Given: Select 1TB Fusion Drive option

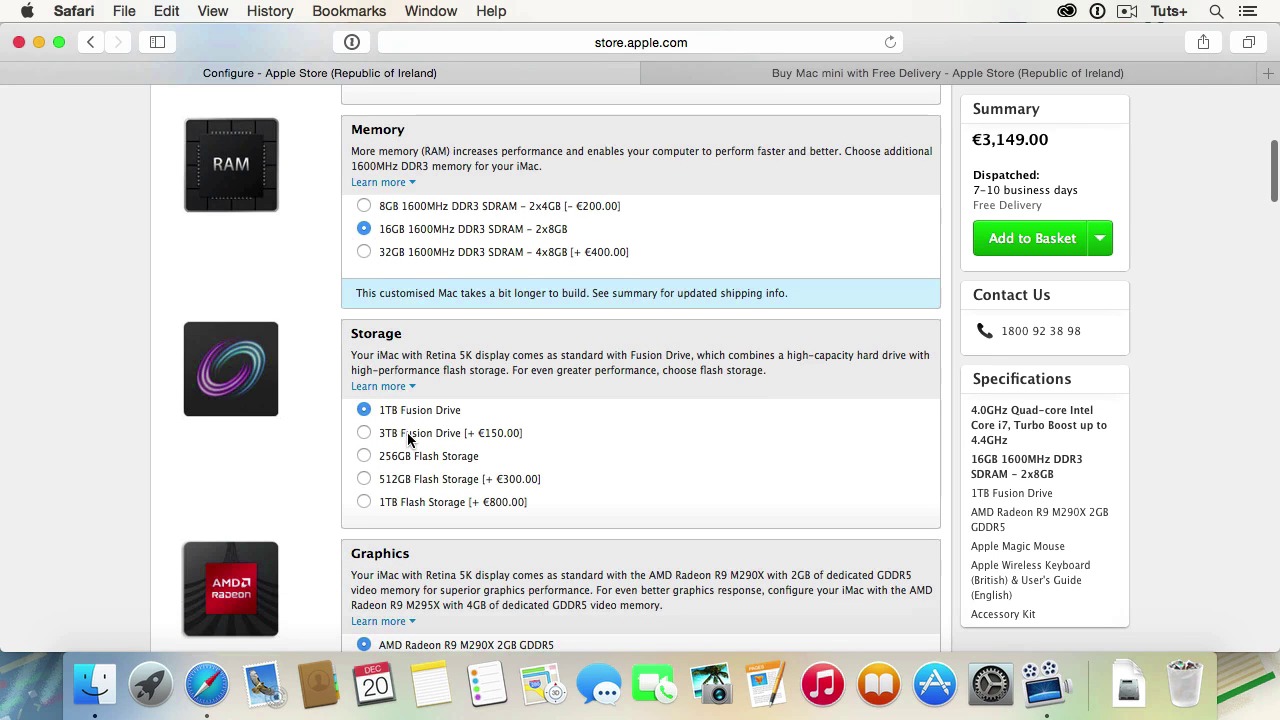Looking at the screenshot, I should tap(364, 409).
